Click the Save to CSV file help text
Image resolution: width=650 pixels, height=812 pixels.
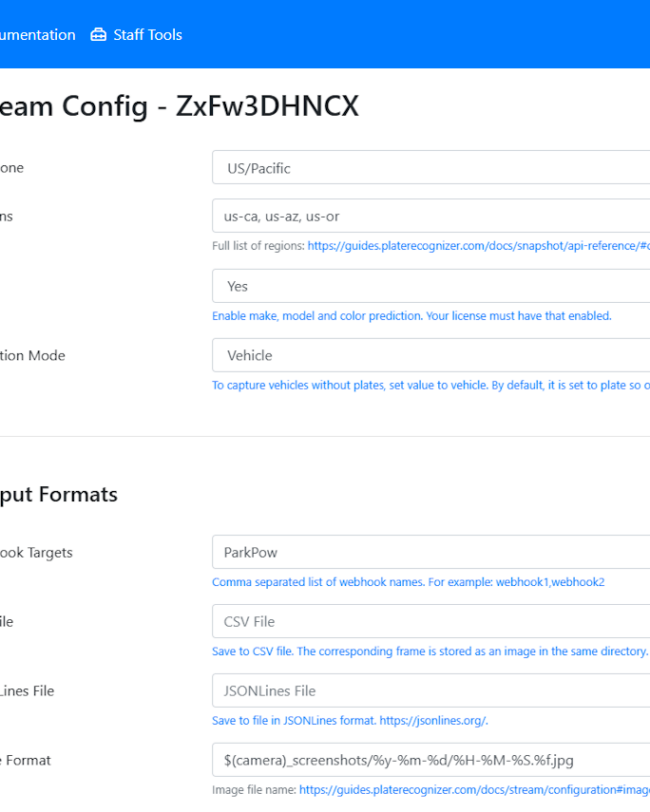[x=430, y=651]
